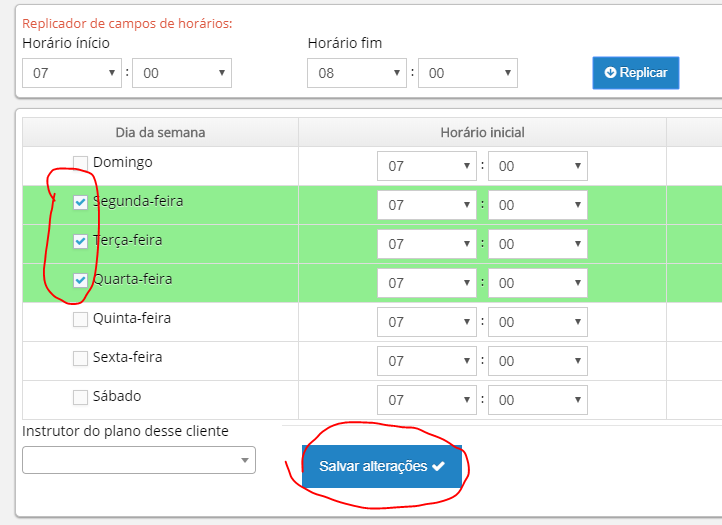Uncheck the Segunda-feira checkbox
The width and height of the screenshot is (722, 525).
tap(80, 202)
